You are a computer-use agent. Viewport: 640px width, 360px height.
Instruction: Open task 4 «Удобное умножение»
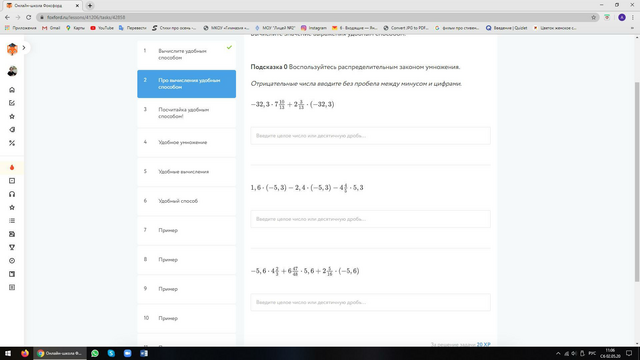187,142
